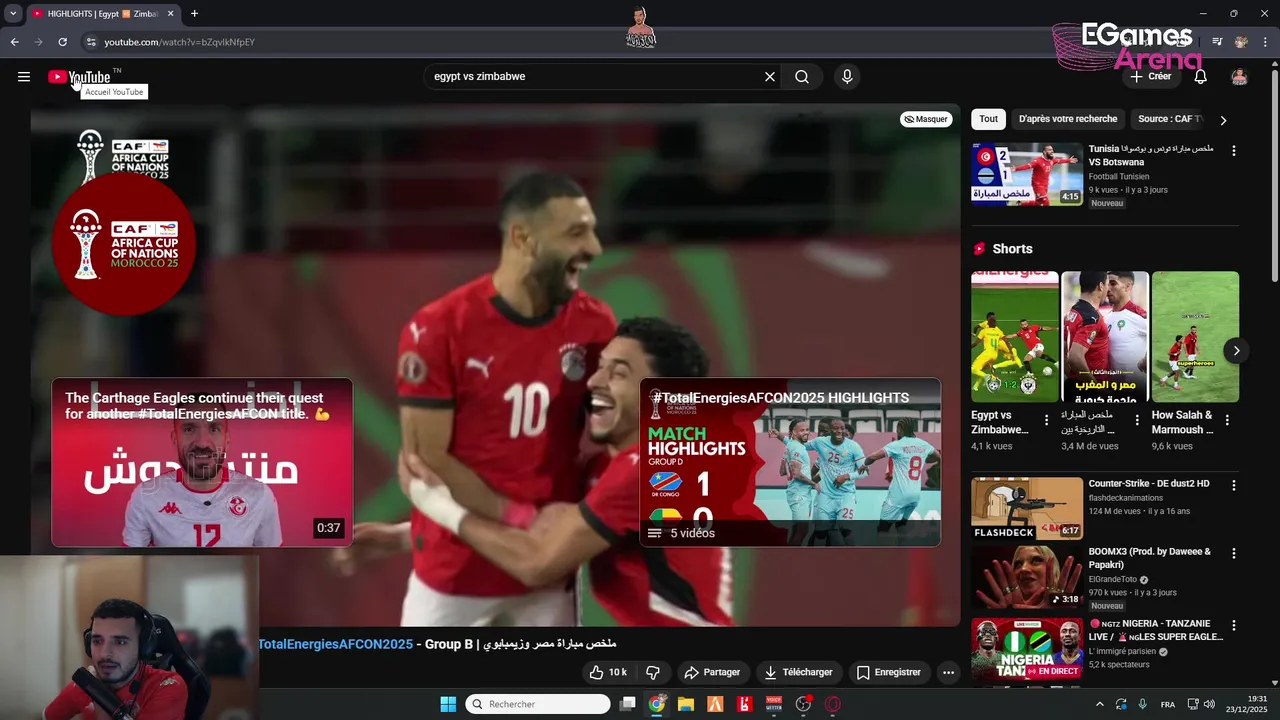Open options for NIGERIA - TANZANIE live
The width and height of the screenshot is (1280, 720).
[x=1233, y=626]
